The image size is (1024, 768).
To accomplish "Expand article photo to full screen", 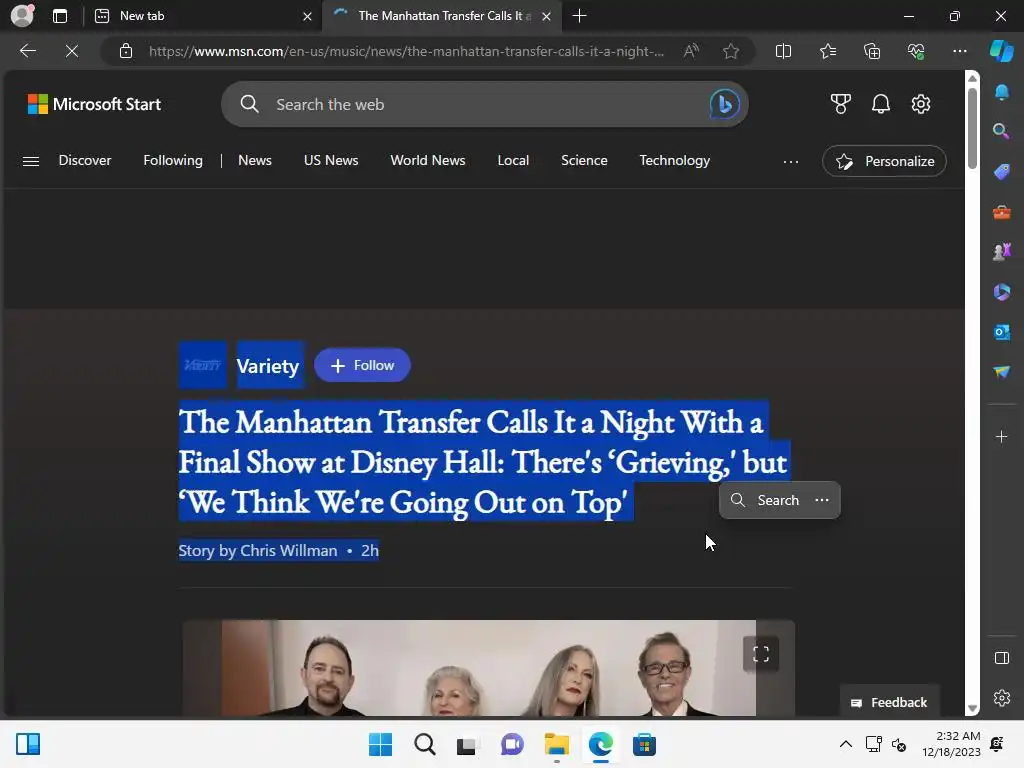I will (x=761, y=654).
